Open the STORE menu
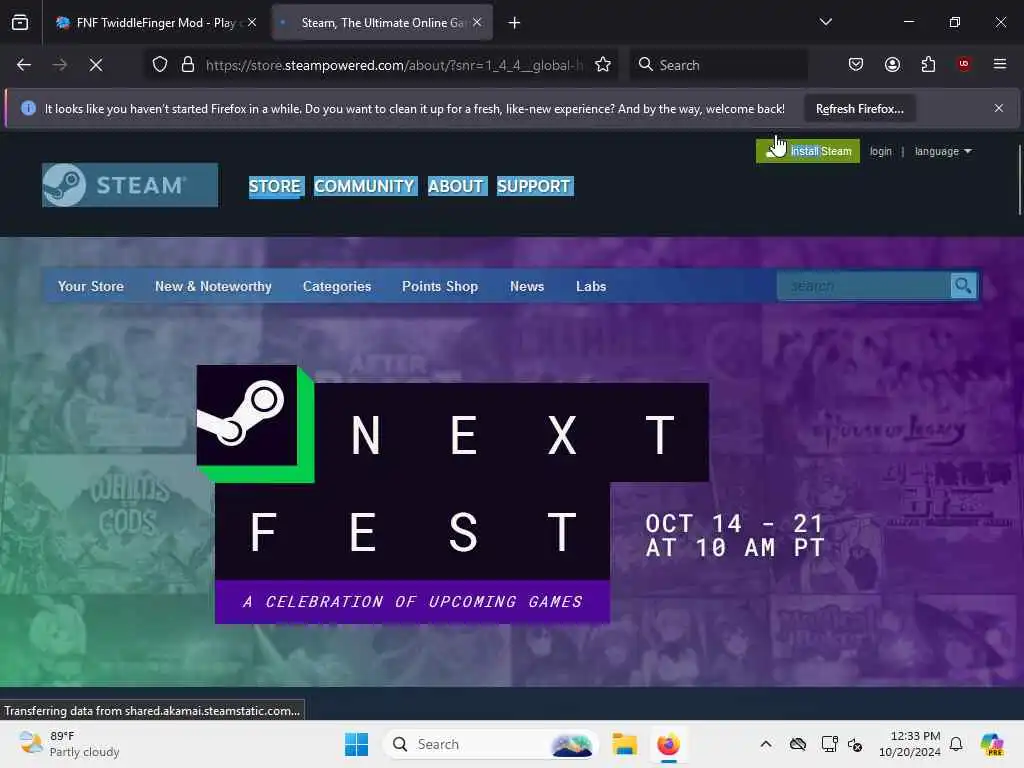 pos(275,186)
